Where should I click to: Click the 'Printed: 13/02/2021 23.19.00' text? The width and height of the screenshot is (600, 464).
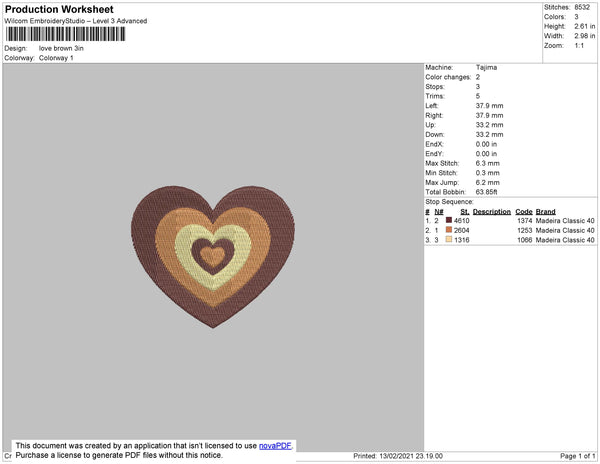(398, 456)
